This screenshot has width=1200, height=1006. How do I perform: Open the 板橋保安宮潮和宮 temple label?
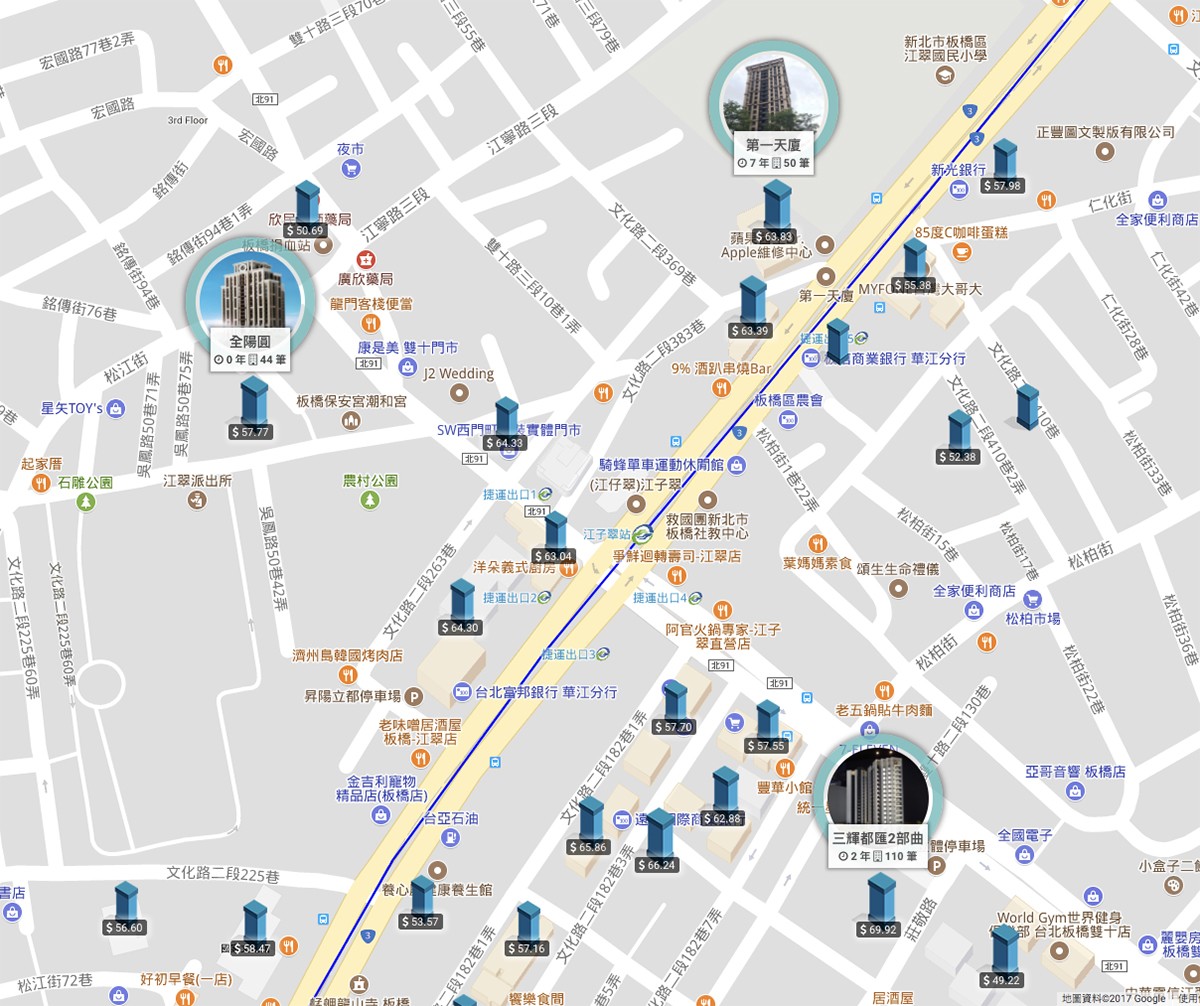(351, 401)
